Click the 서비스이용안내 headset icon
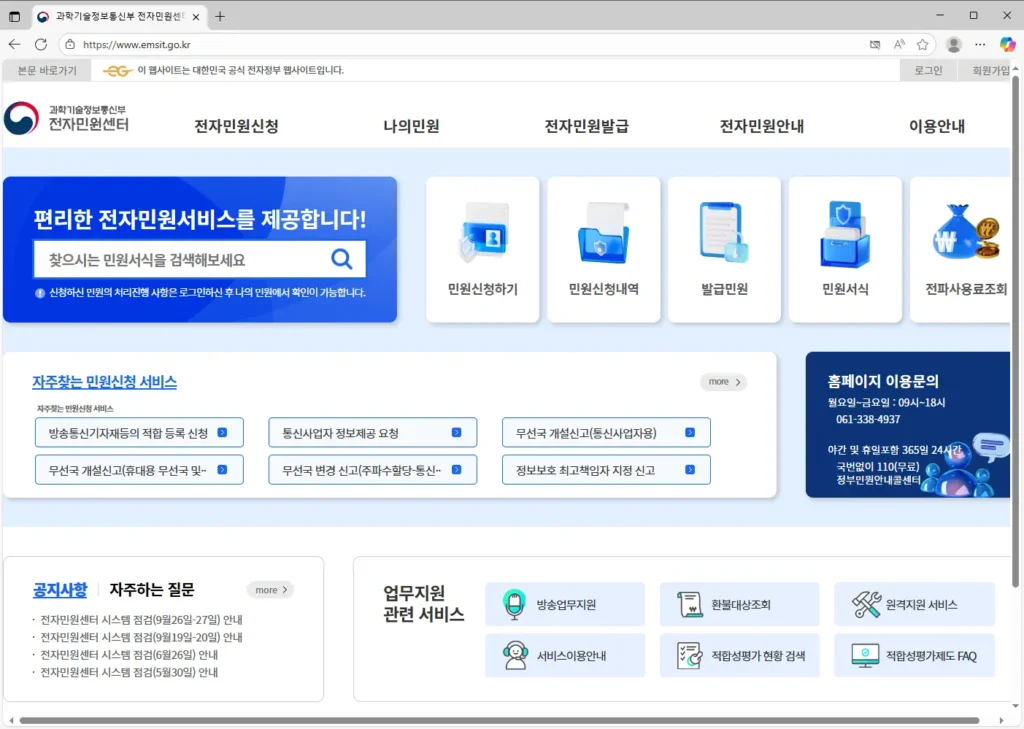The height and width of the screenshot is (729, 1024). click(515, 655)
